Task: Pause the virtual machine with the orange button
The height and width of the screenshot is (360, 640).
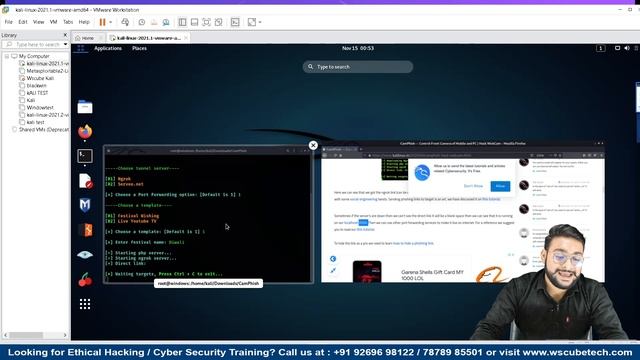Action: 102,22
